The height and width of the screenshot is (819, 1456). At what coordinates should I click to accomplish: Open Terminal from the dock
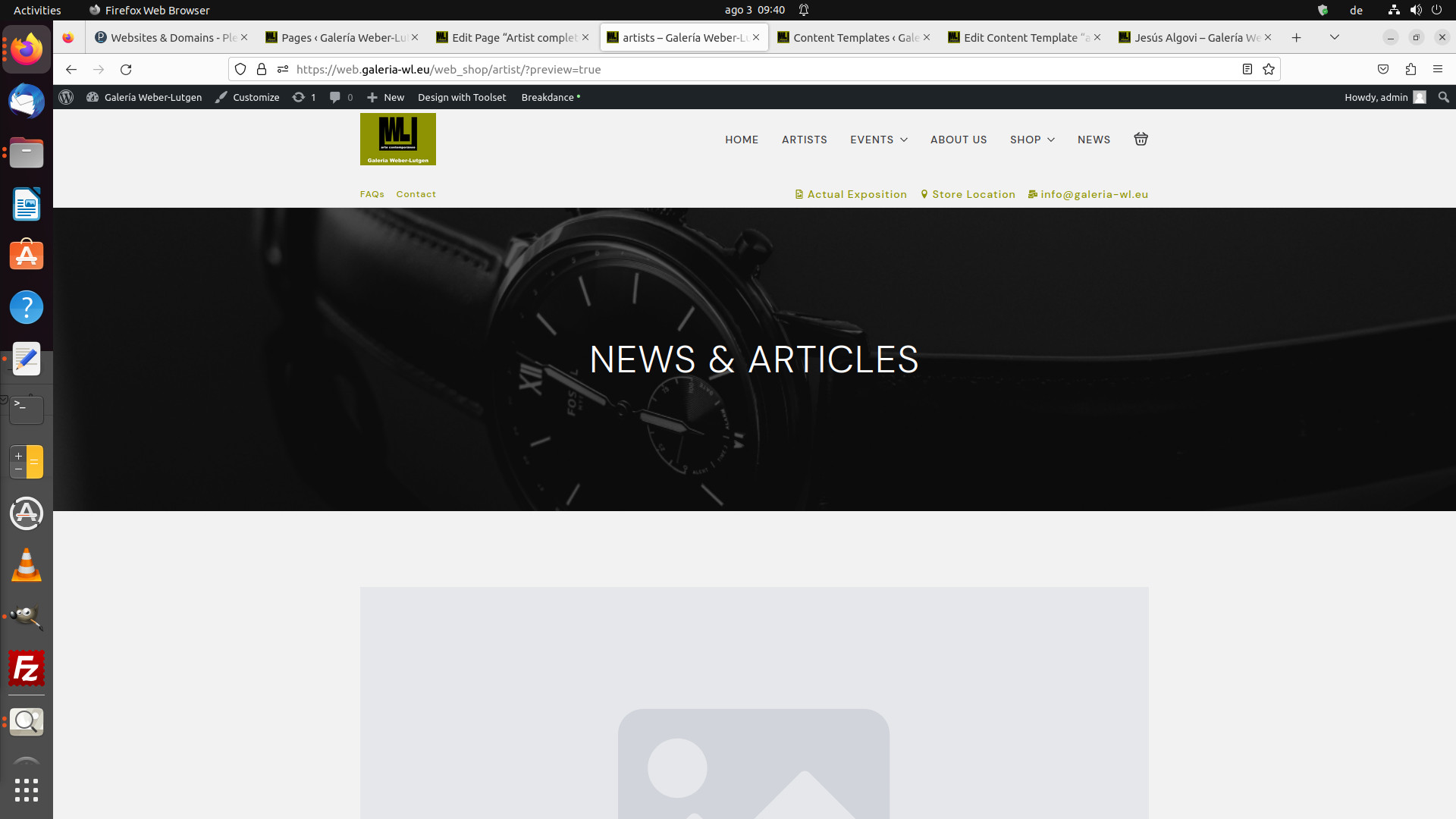coord(27,410)
